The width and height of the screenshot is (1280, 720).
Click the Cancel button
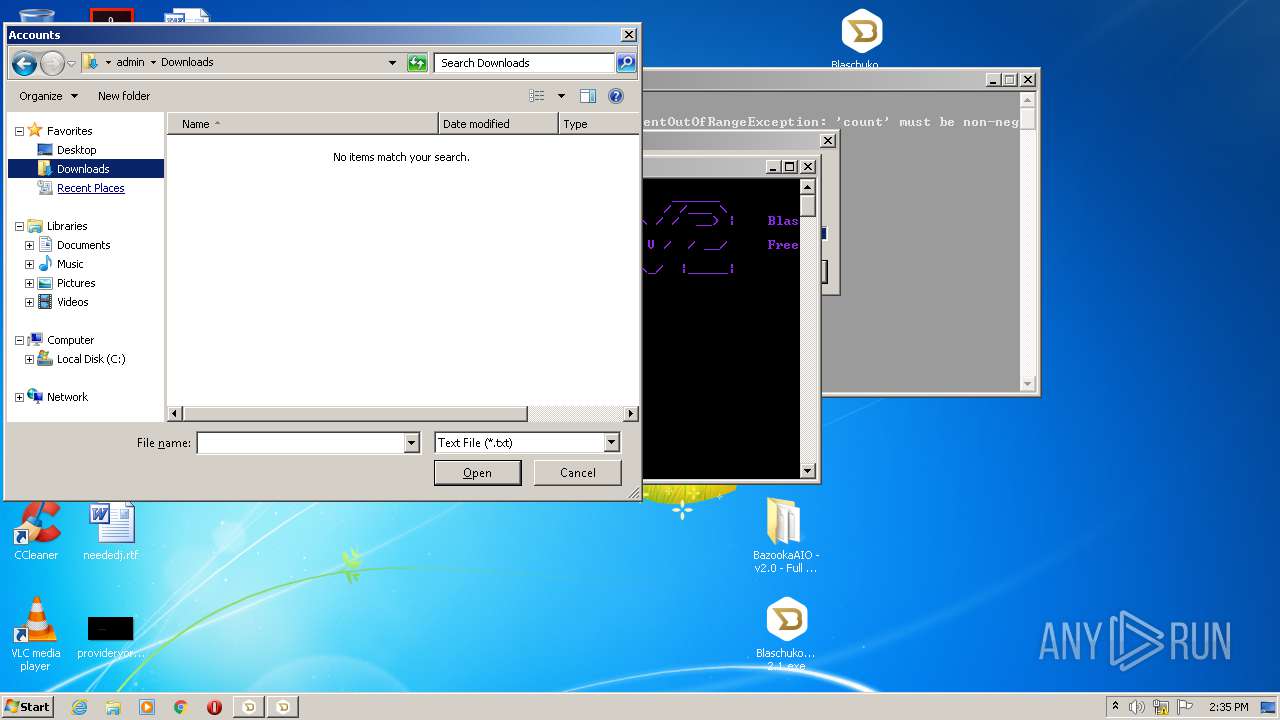577,473
